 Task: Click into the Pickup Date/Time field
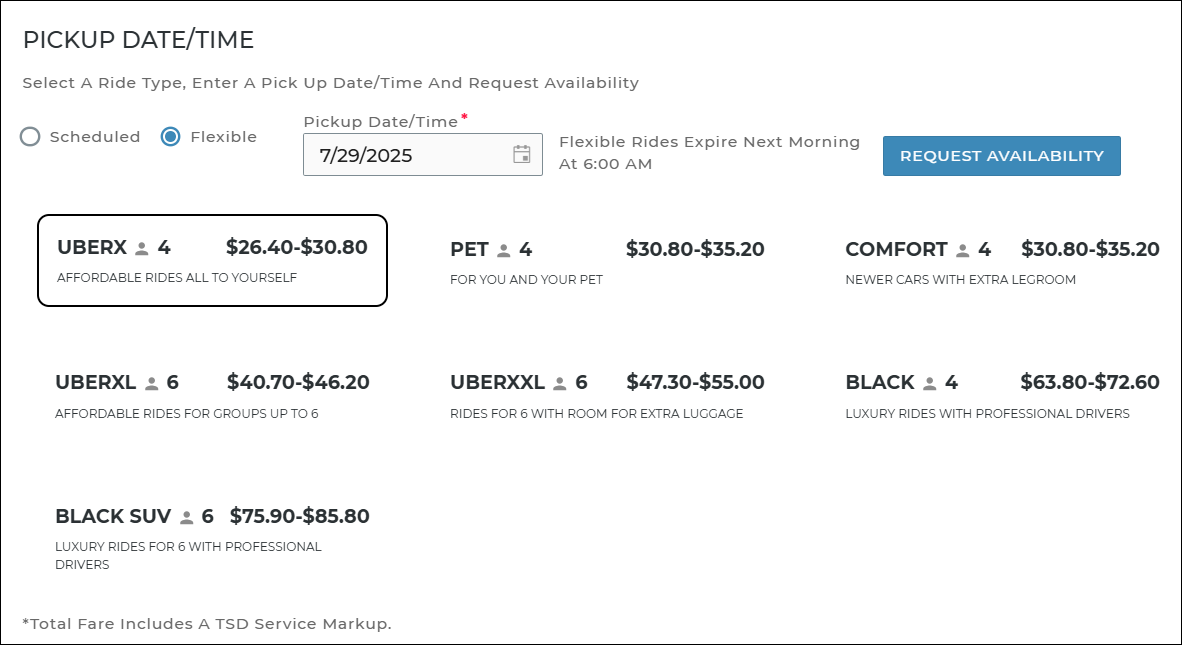click(x=410, y=155)
